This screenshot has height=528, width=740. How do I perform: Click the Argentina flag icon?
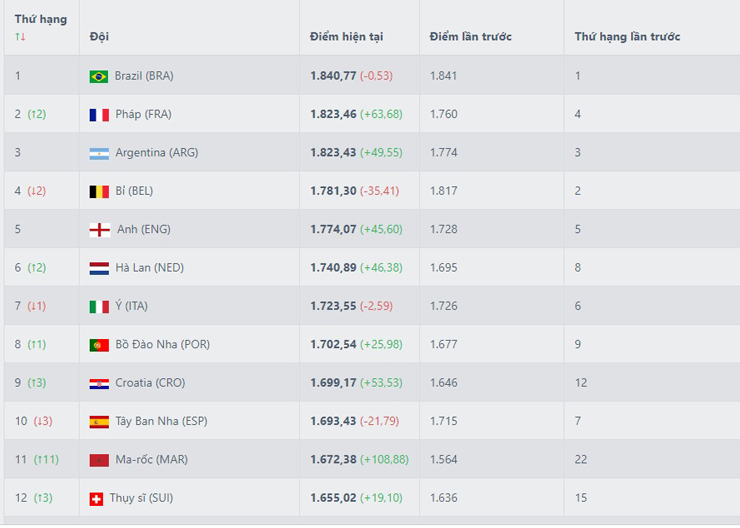pyautogui.click(x=98, y=153)
